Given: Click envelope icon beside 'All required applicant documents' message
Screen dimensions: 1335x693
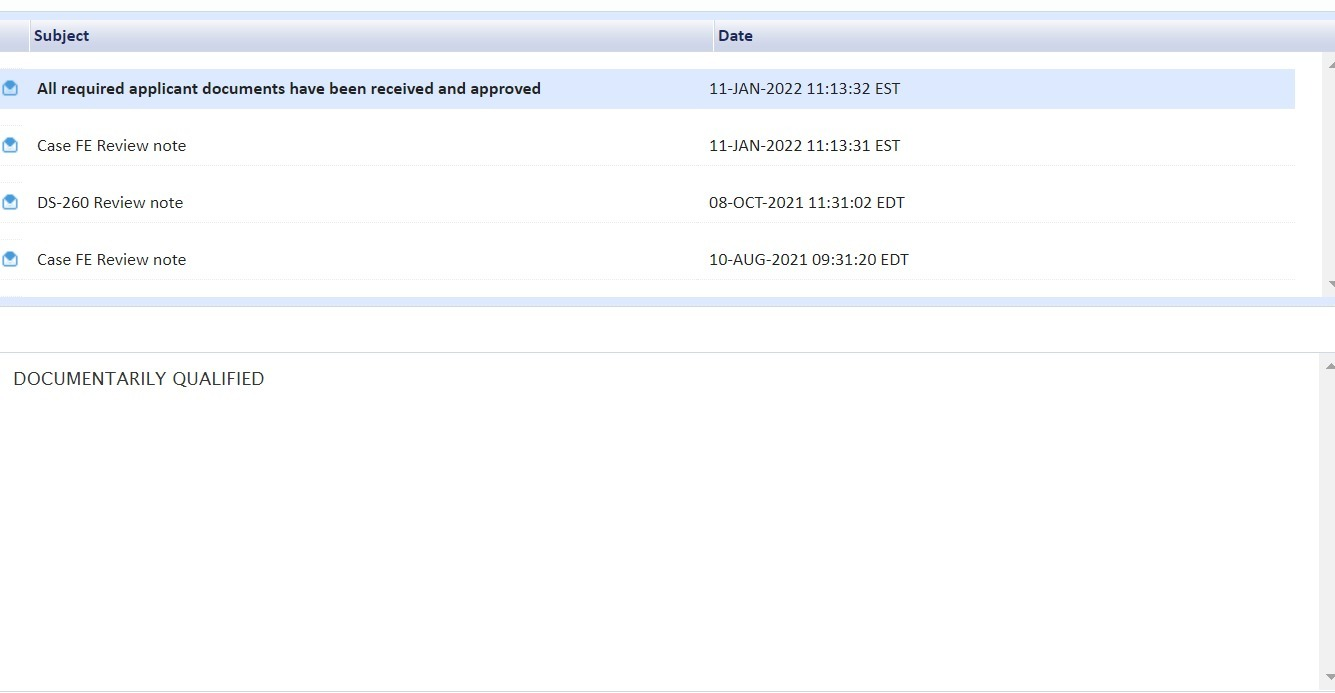Looking at the screenshot, I should [10, 88].
